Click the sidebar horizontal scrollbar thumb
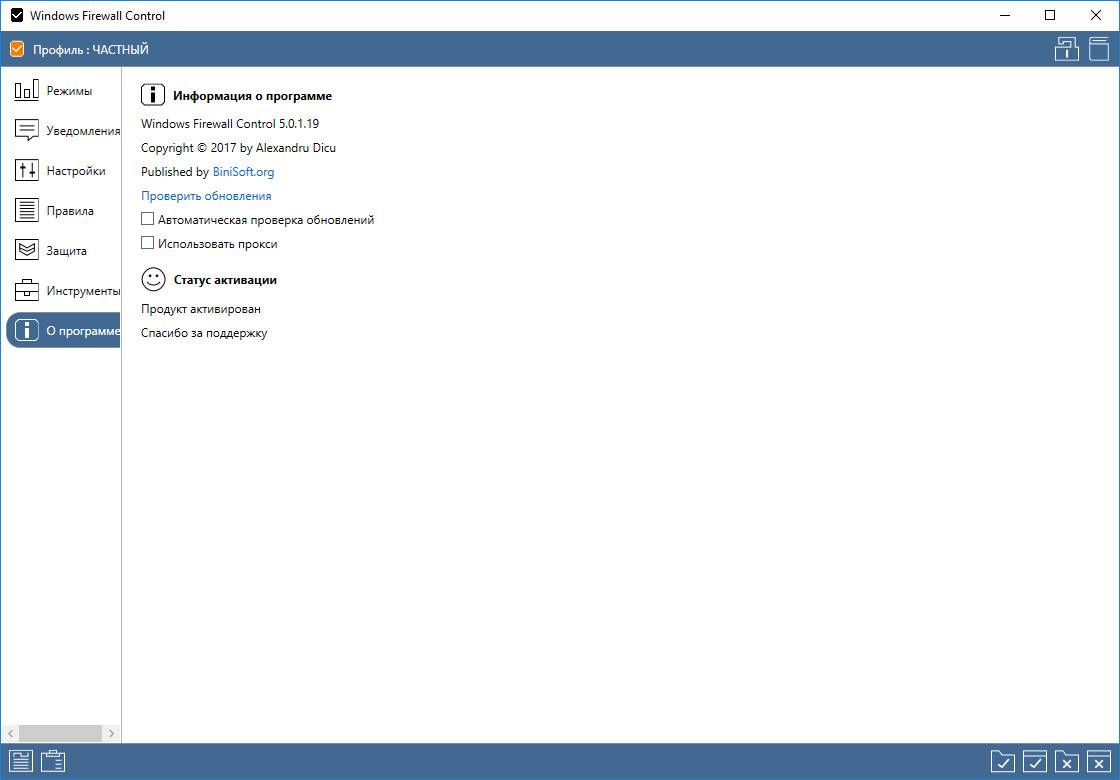The image size is (1120, 780). pyautogui.click(x=60, y=734)
